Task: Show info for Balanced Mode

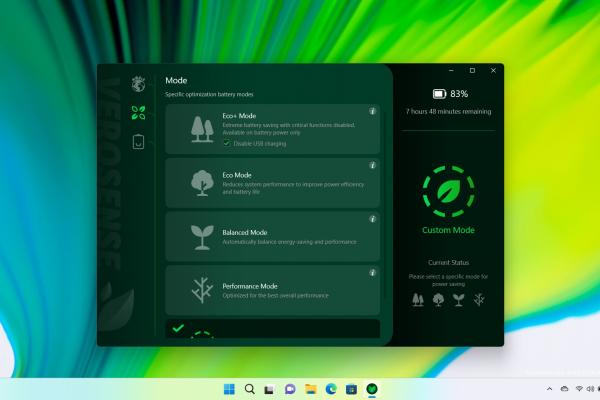Action: 372,219
